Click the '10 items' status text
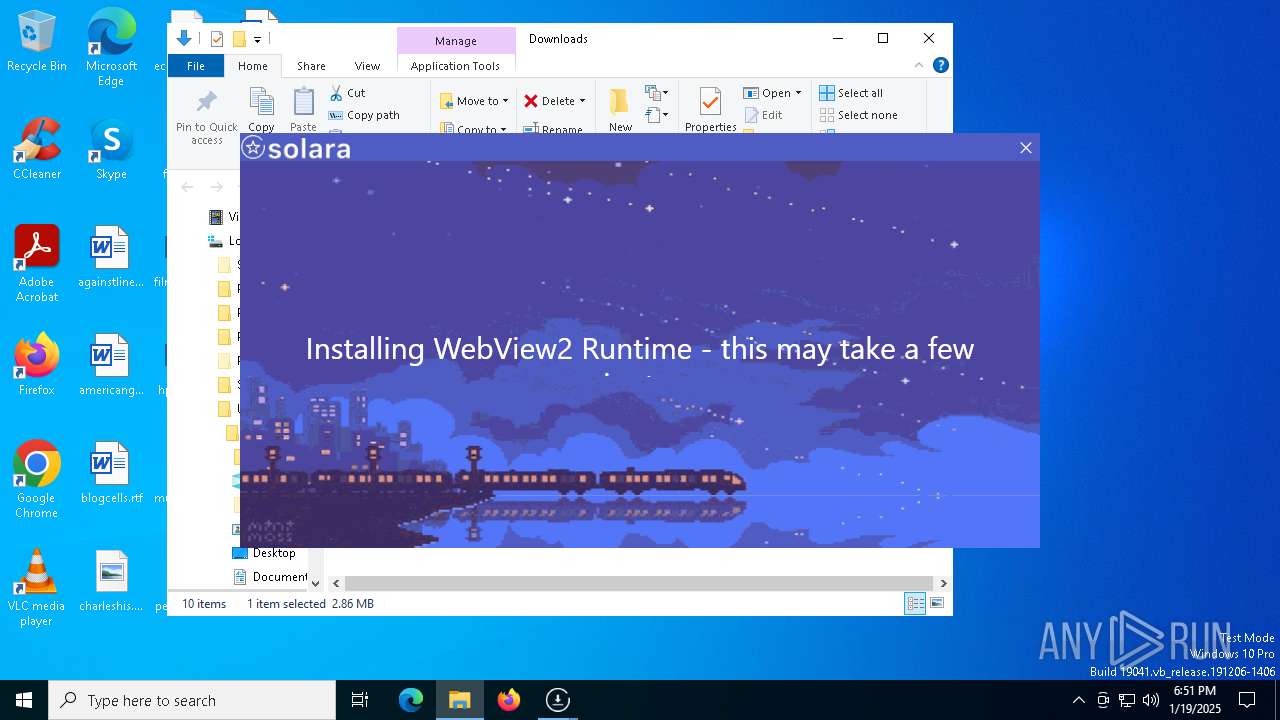Viewport: 1280px width, 720px height. pyautogui.click(x=204, y=604)
